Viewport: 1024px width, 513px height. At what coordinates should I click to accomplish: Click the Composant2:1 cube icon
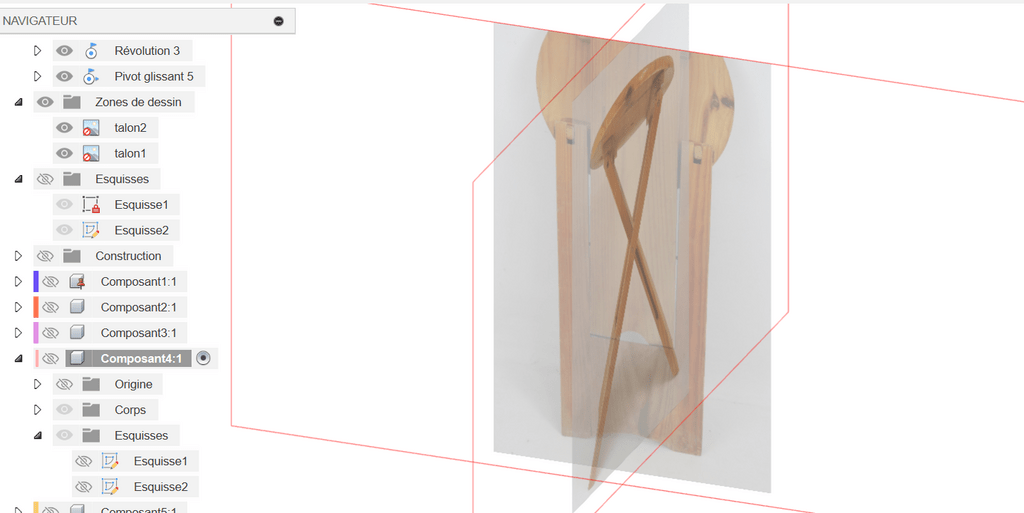(x=77, y=307)
